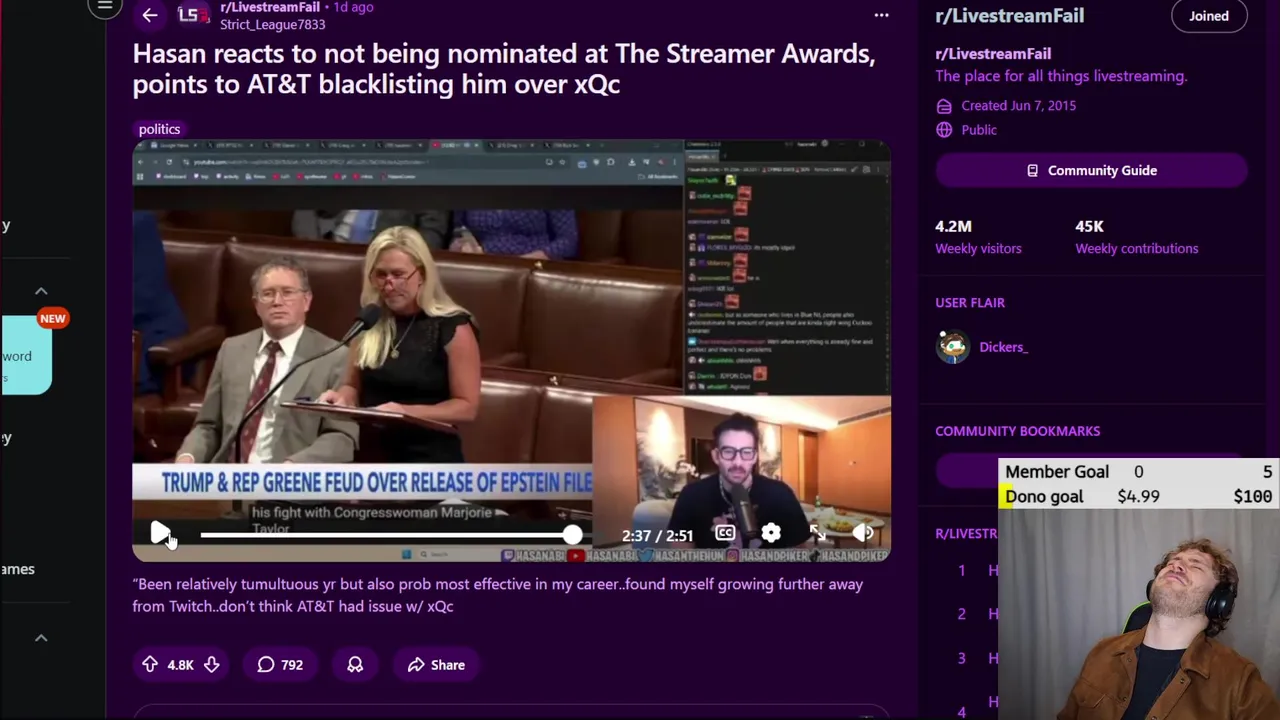Click the NEW badge card in the left sidebar
The height and width of the screenshot is (720, 1280).
tap(26, 355)
